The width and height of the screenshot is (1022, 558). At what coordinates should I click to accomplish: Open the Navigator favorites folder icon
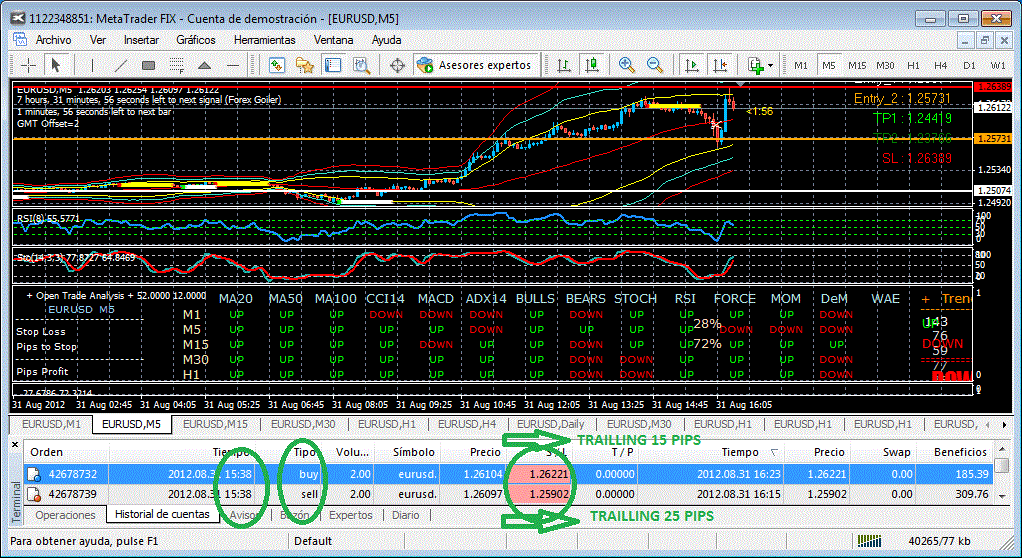point(304,65)
